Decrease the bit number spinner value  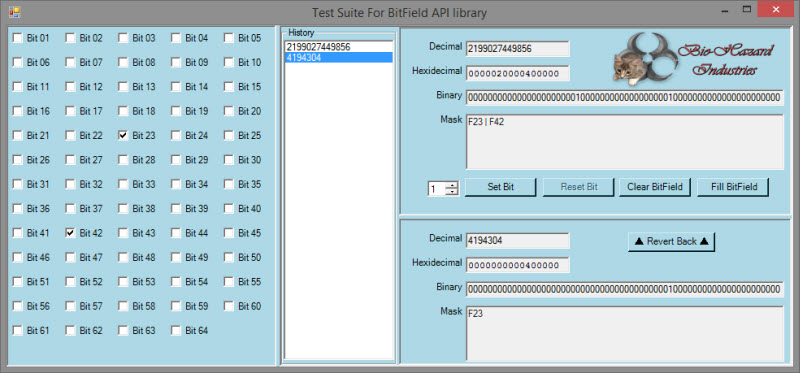[x=452, y=192]
